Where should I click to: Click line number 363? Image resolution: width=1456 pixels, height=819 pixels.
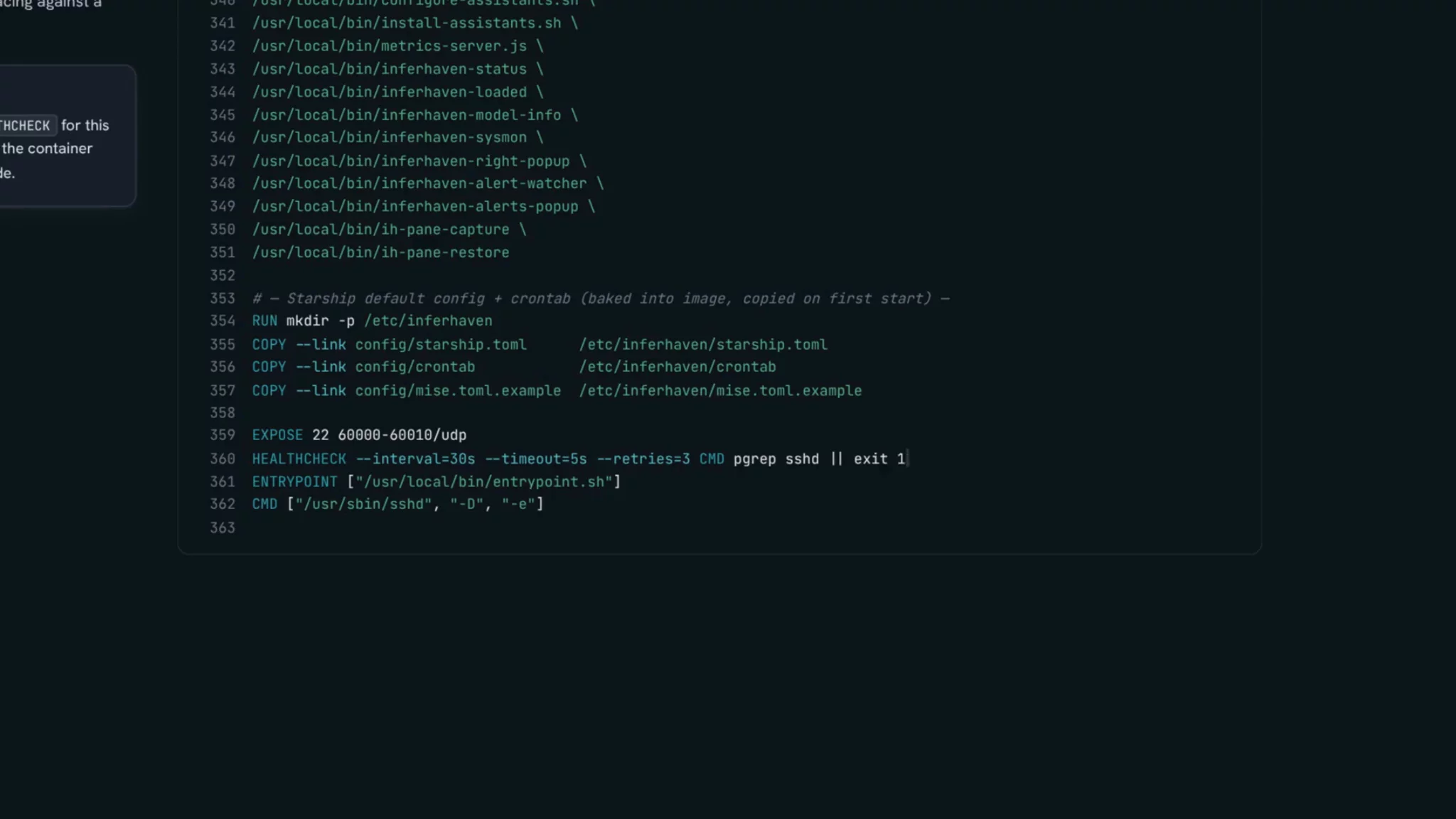pyautogui.click(x=223, y=528)
